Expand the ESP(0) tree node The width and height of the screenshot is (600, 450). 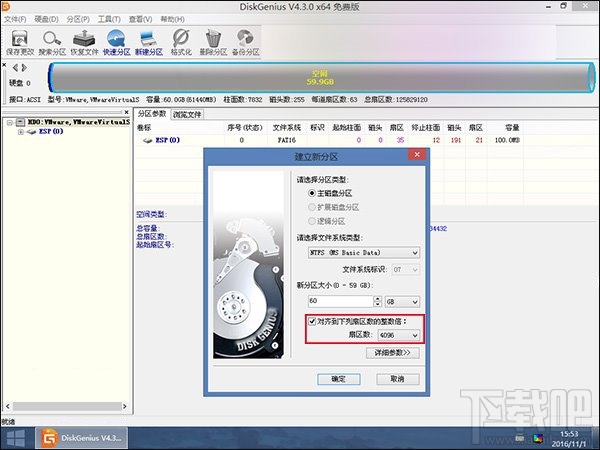(21, 132)
